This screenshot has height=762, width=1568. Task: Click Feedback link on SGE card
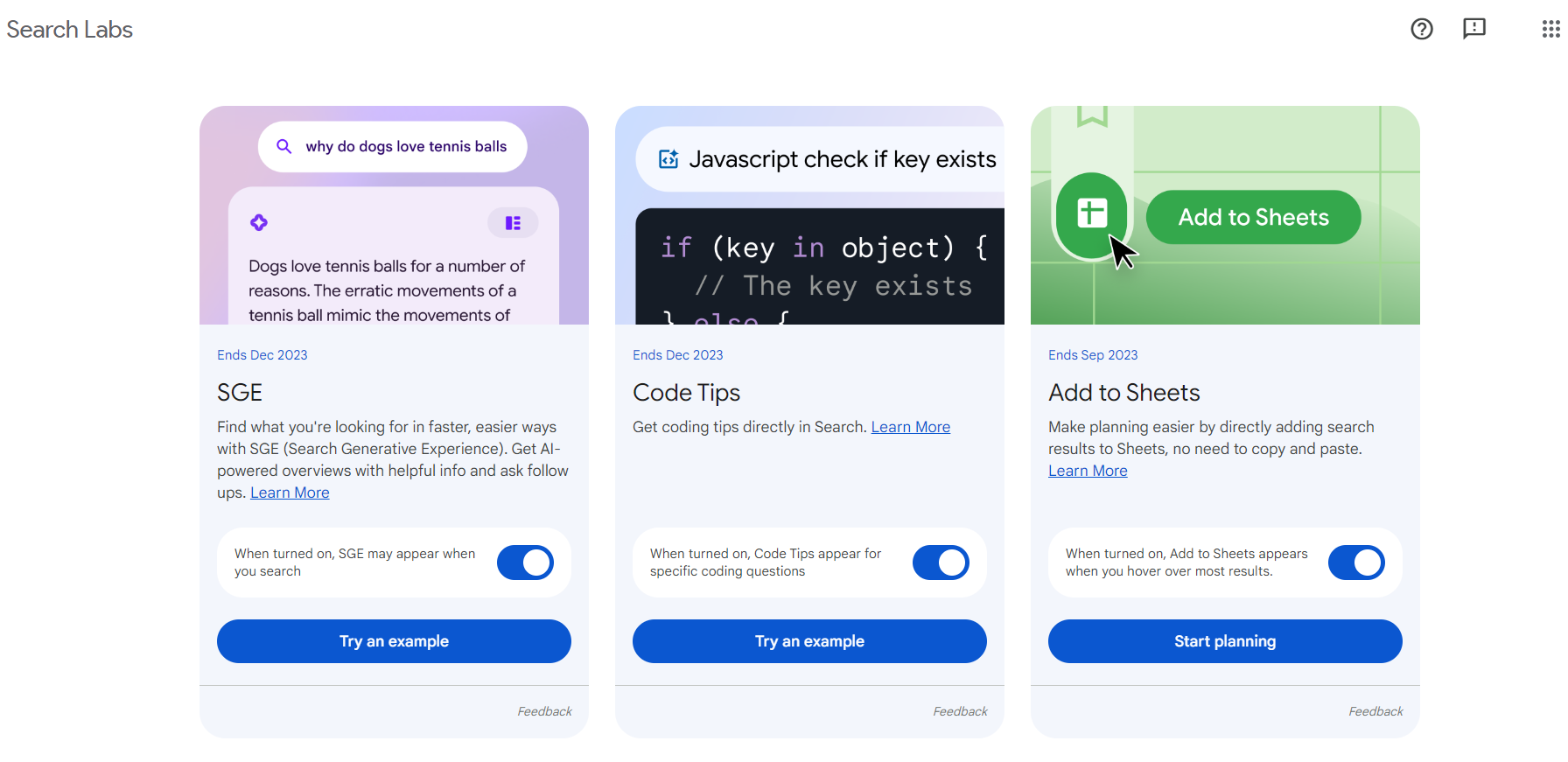tap(544, 711)
